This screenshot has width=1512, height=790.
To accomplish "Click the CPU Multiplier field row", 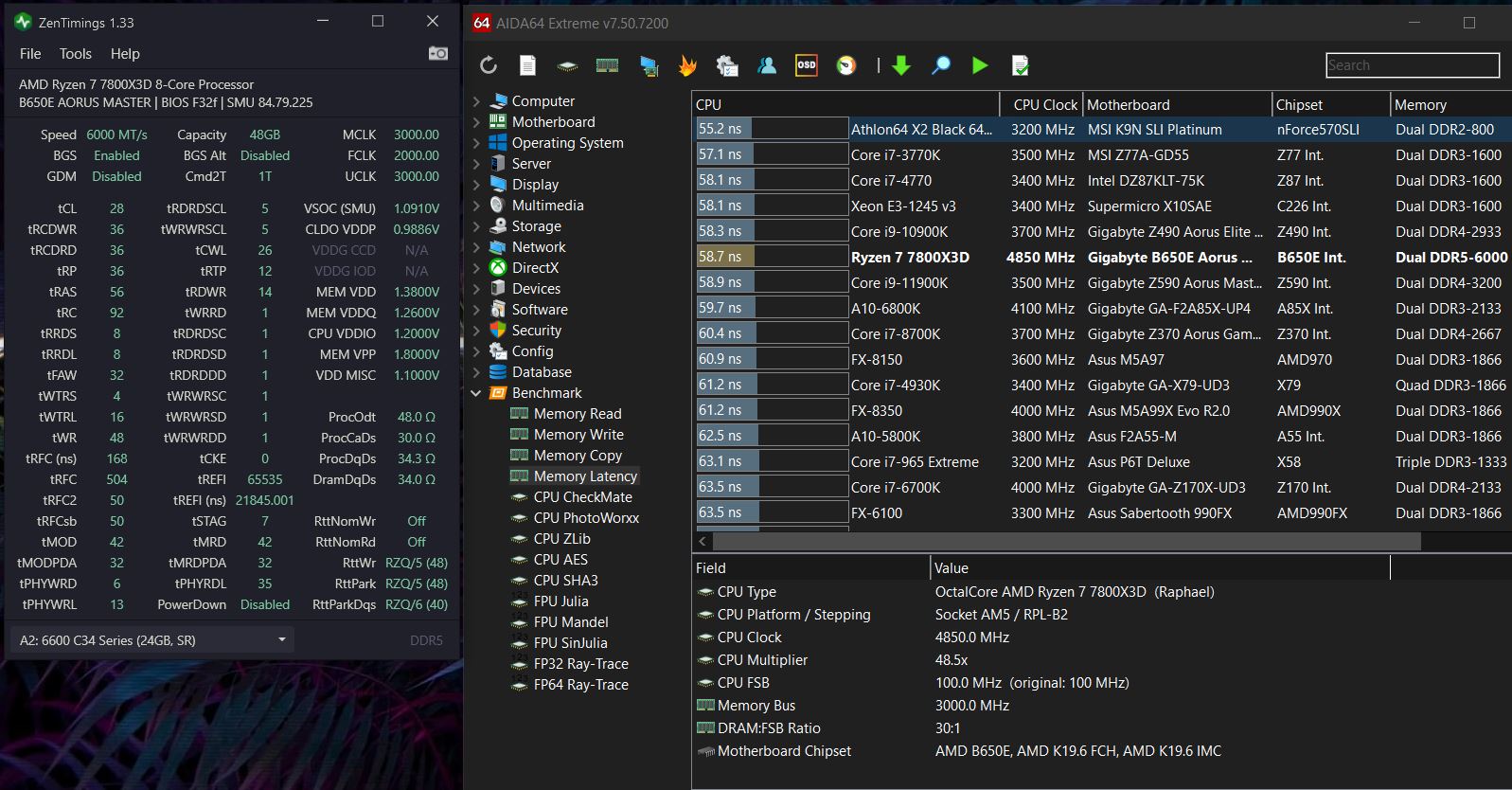I will click(1103, 660).
